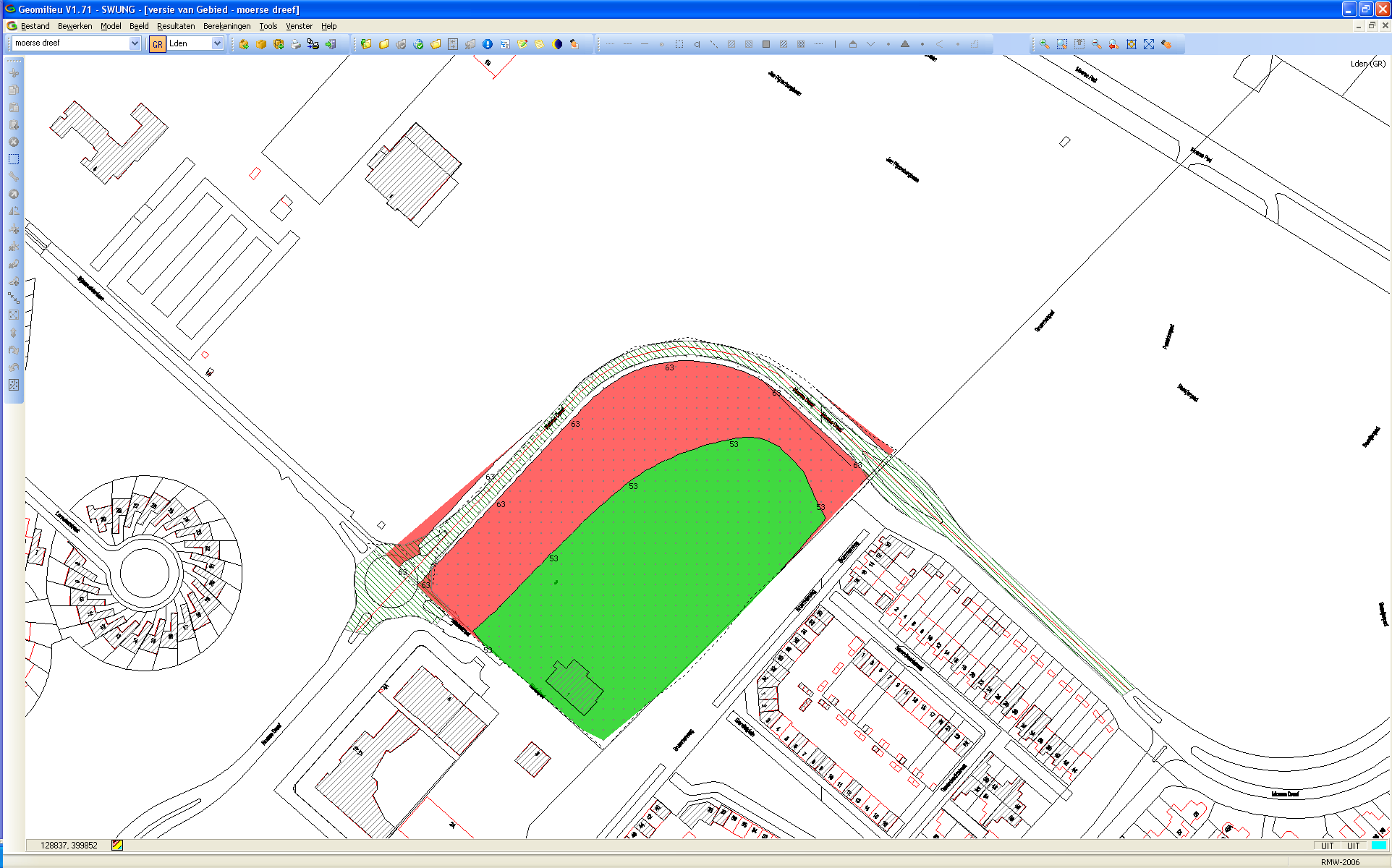
Task: Select the zoom to rectangle tool
Action: [x=1061, y=44]
